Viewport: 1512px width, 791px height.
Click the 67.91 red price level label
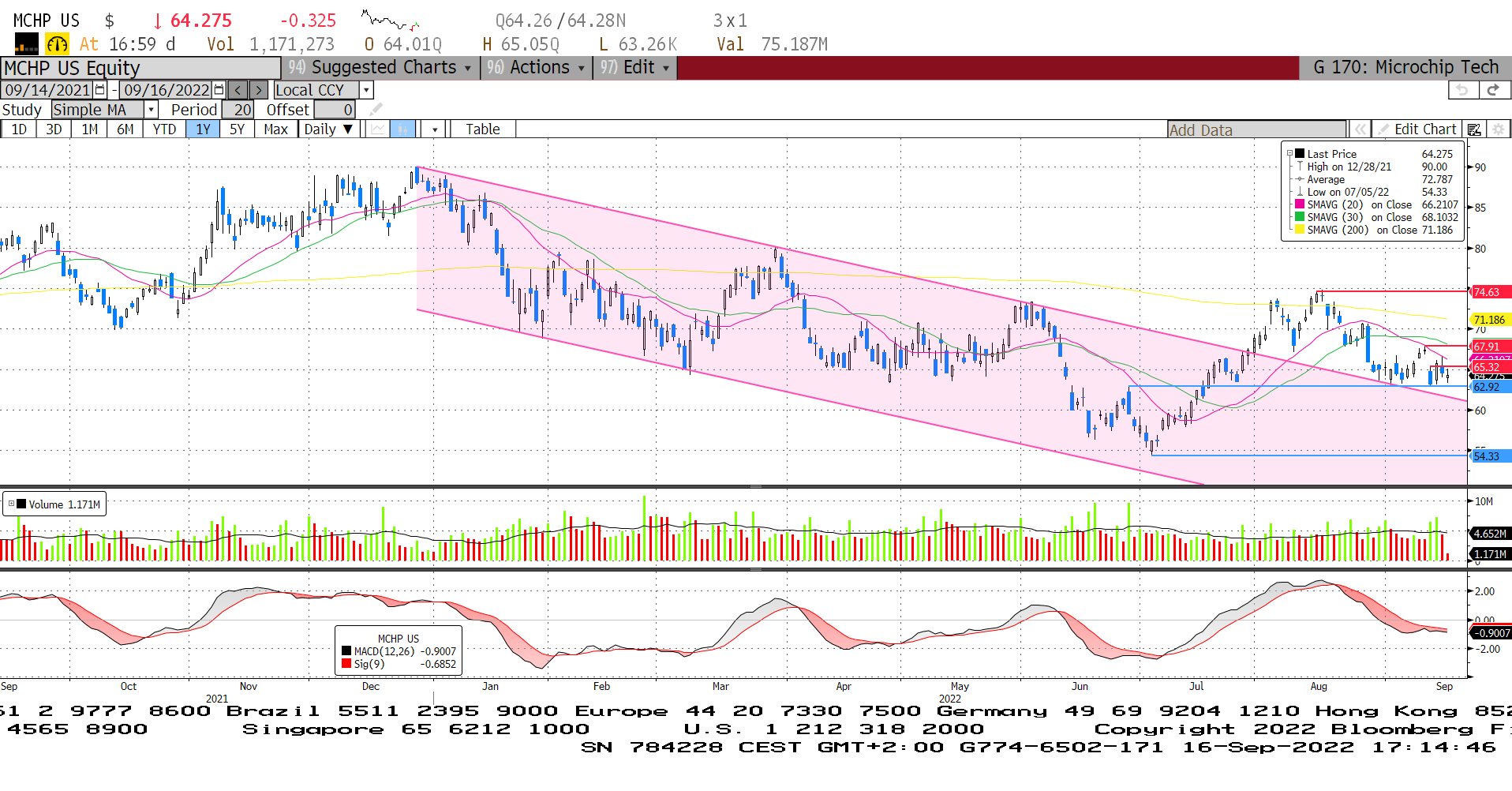point(1490,347)
